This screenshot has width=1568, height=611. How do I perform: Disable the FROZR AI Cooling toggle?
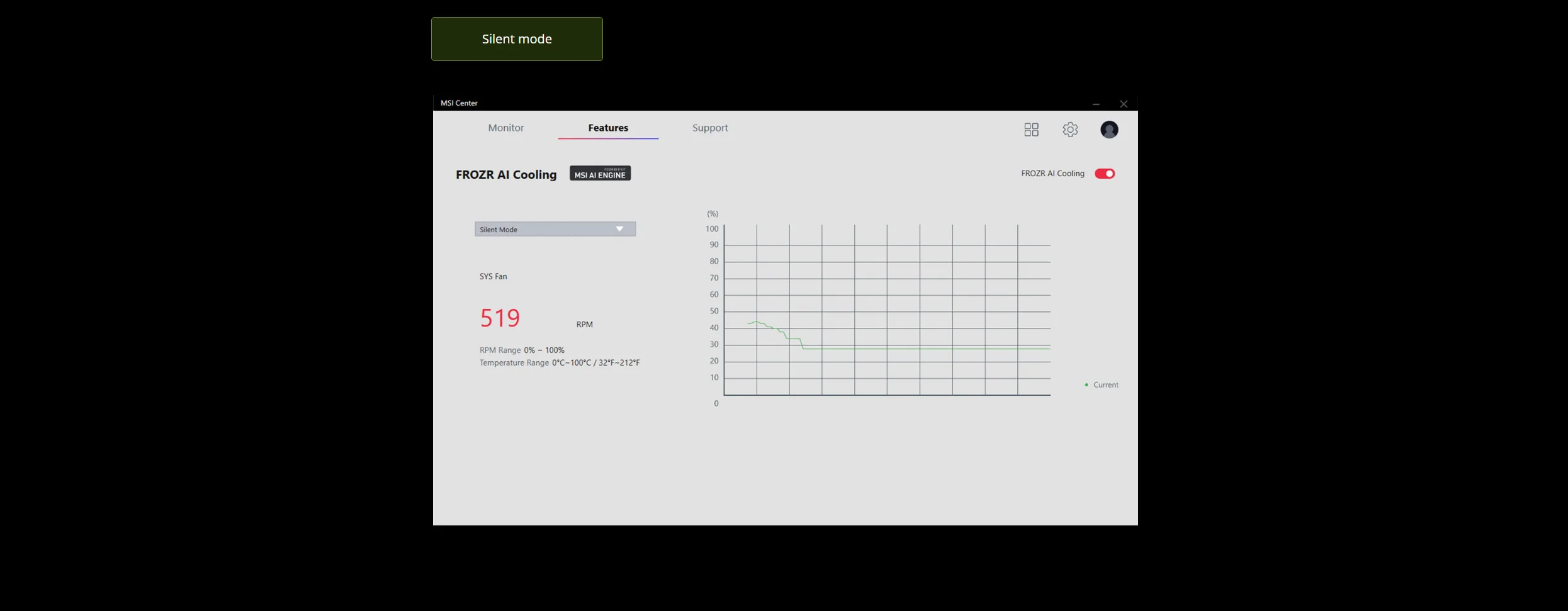(x=1105, y=174)
